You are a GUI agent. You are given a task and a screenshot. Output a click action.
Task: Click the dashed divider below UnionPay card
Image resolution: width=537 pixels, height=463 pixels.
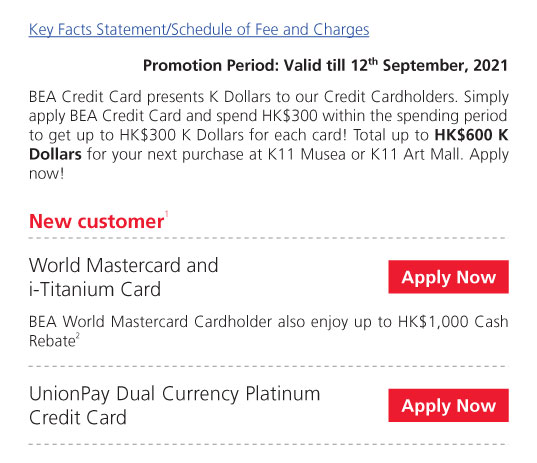point(268,445)
